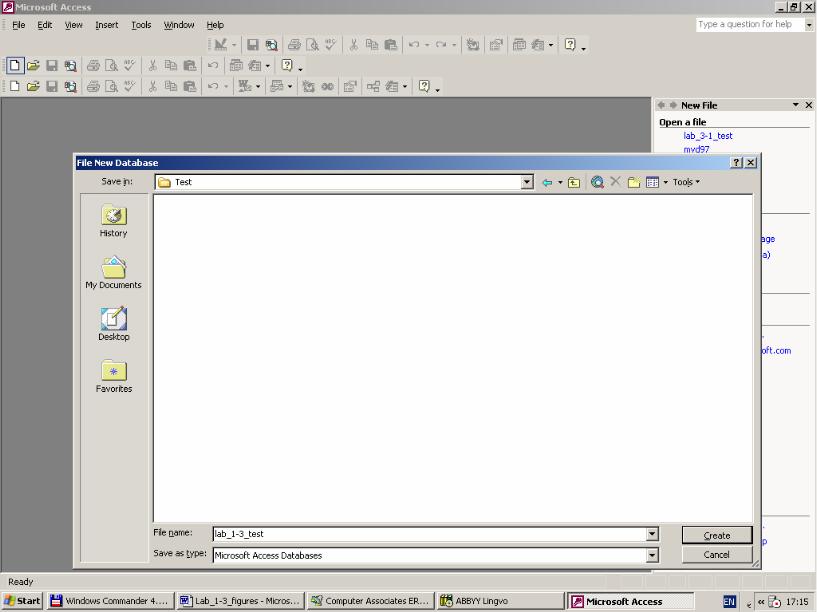Click the Open folder icon in middle toolbar row

(x=33, y=66)
